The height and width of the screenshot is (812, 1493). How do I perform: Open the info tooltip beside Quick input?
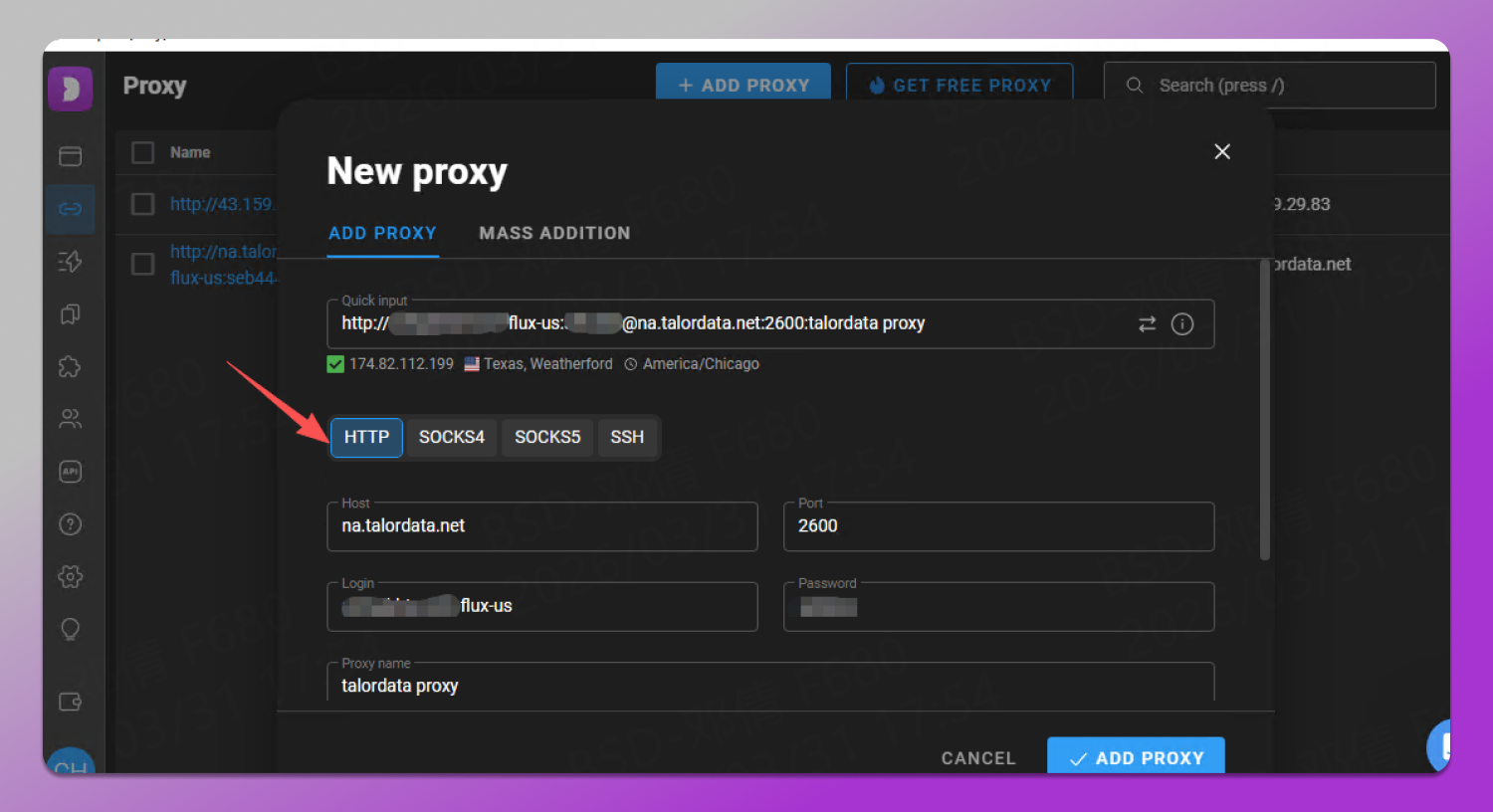point(1182,323)
